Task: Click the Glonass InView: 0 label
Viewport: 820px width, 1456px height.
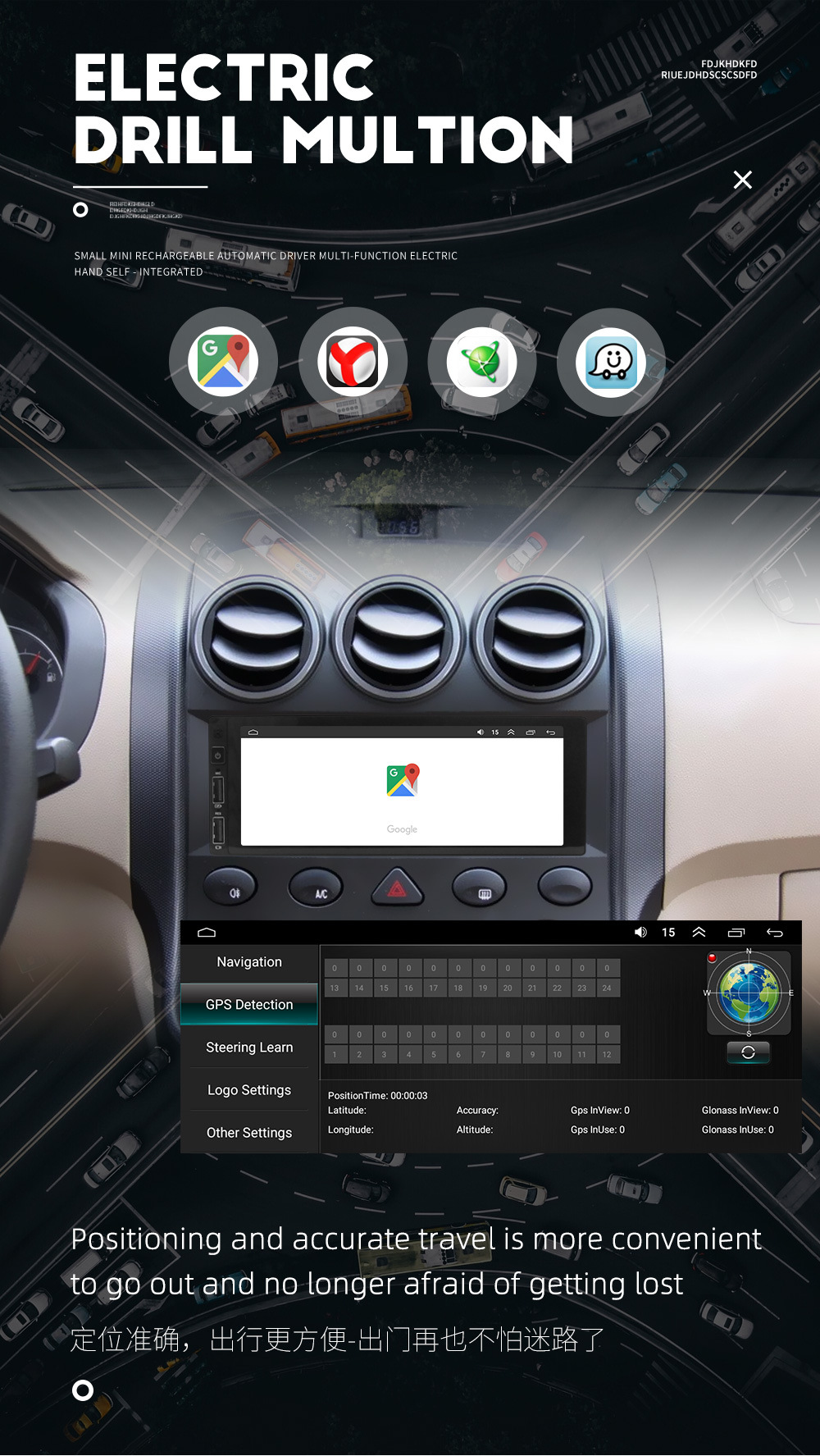Action: coord(740,1111)
